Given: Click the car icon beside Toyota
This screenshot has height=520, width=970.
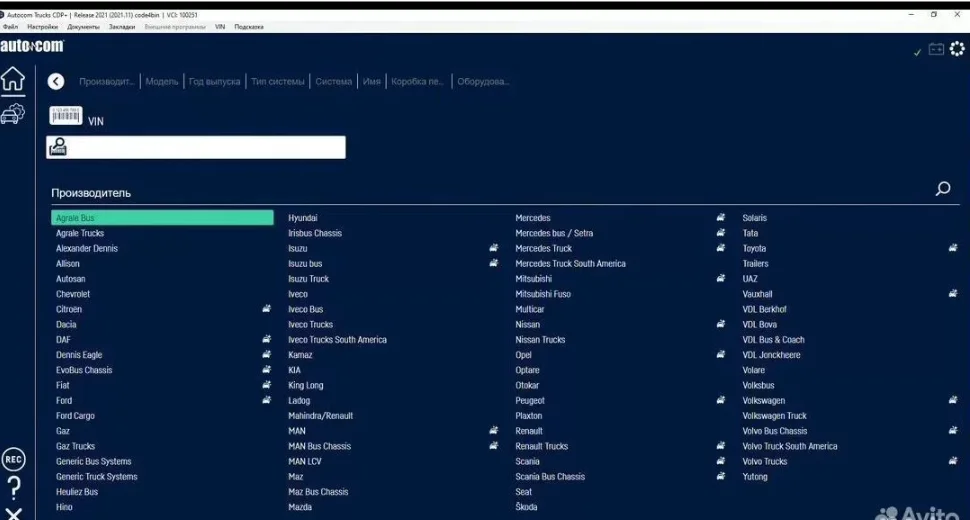Looking at the screenshot, I should (953, 247).
